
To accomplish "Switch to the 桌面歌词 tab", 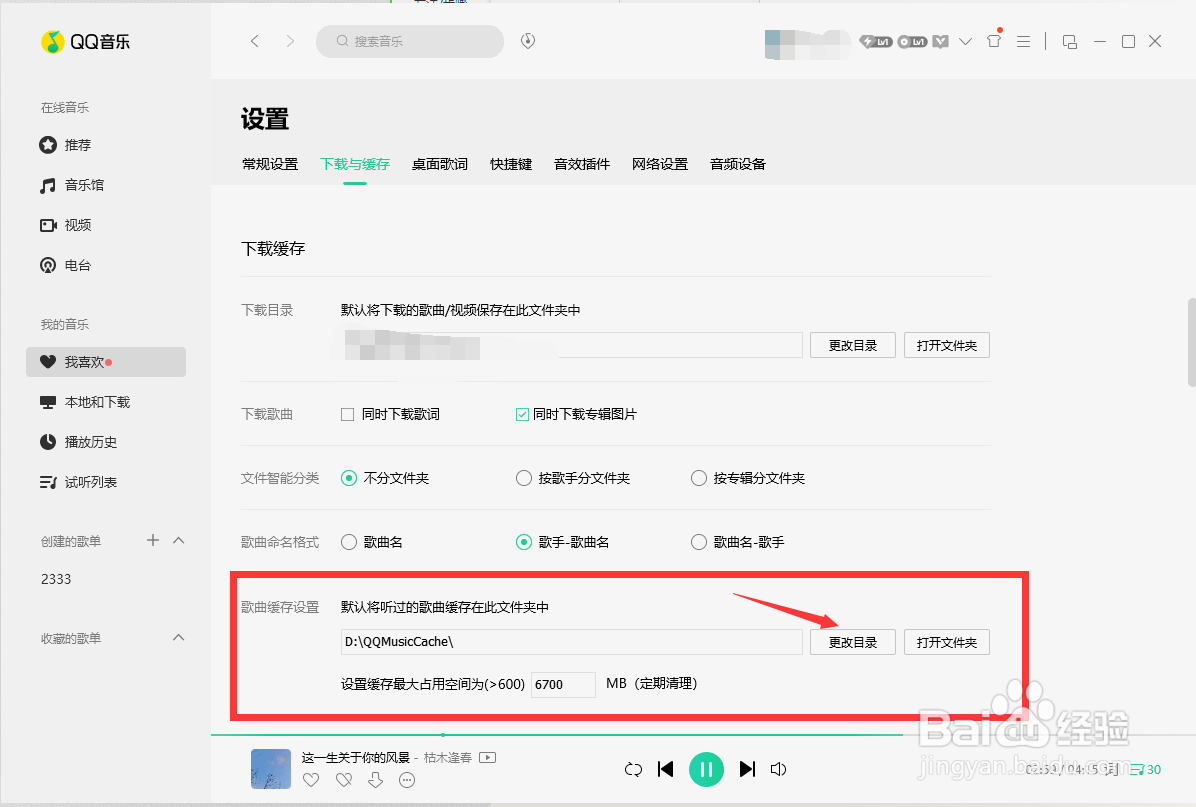I will point(440,164).
